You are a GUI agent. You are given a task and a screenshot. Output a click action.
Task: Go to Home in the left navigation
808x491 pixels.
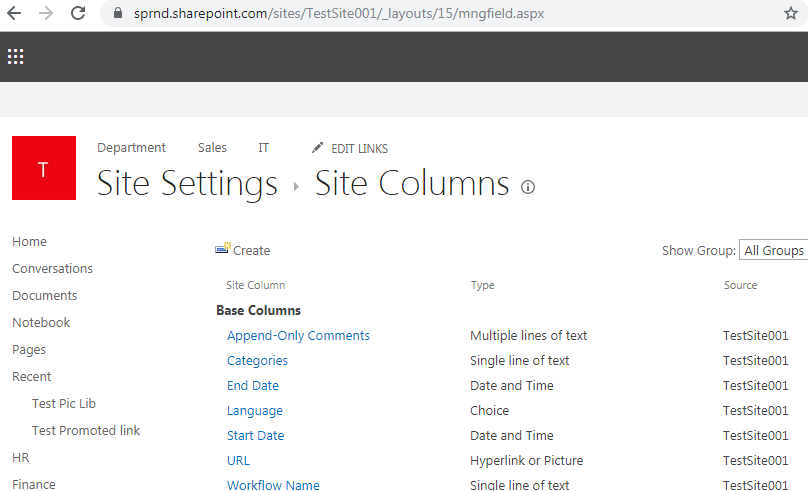(x=29, y=242)
